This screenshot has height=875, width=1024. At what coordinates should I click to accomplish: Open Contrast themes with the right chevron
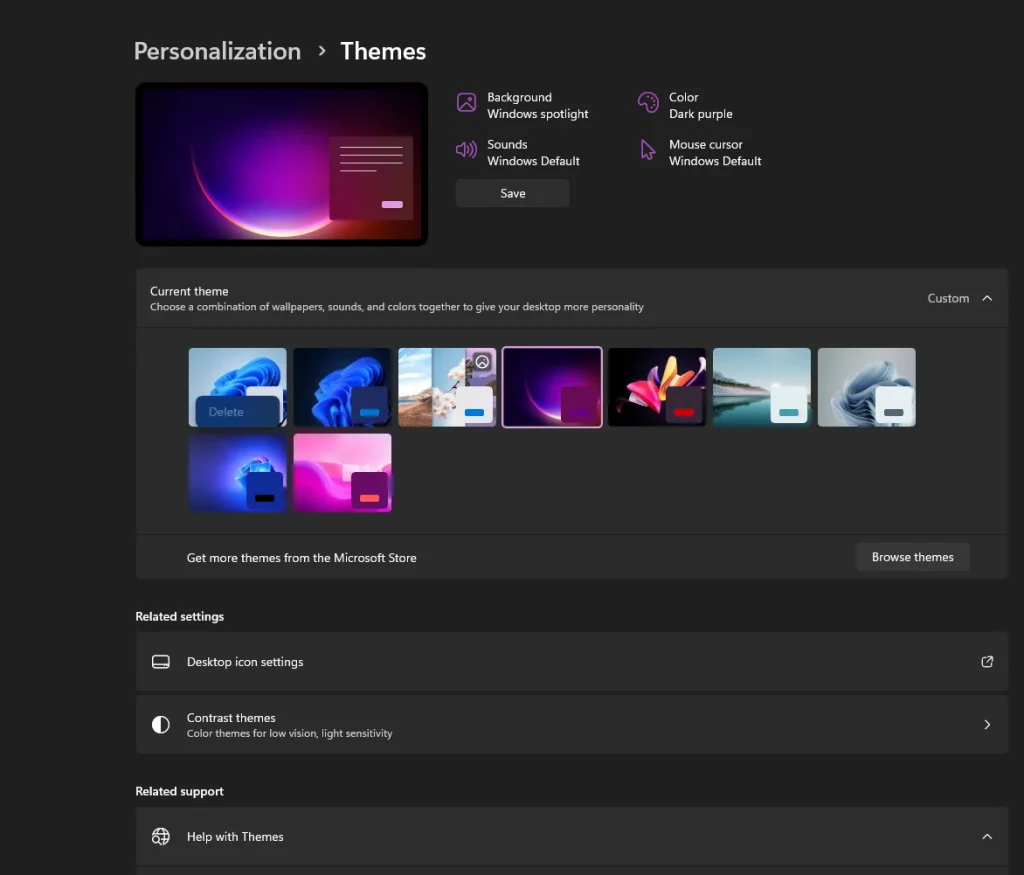(987, 725)
